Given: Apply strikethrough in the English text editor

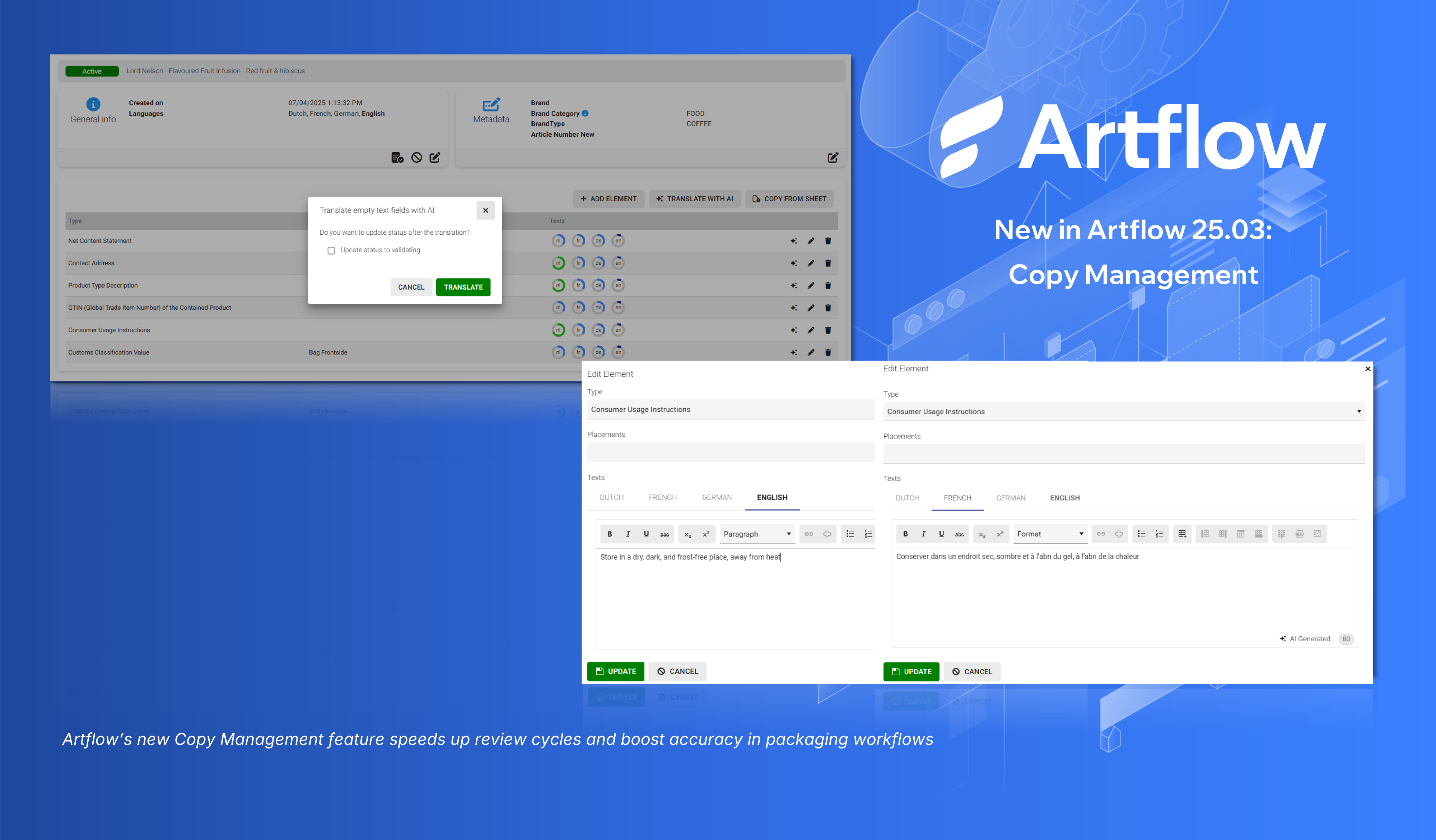Looking at the screenshot, I should pos(665,534).
